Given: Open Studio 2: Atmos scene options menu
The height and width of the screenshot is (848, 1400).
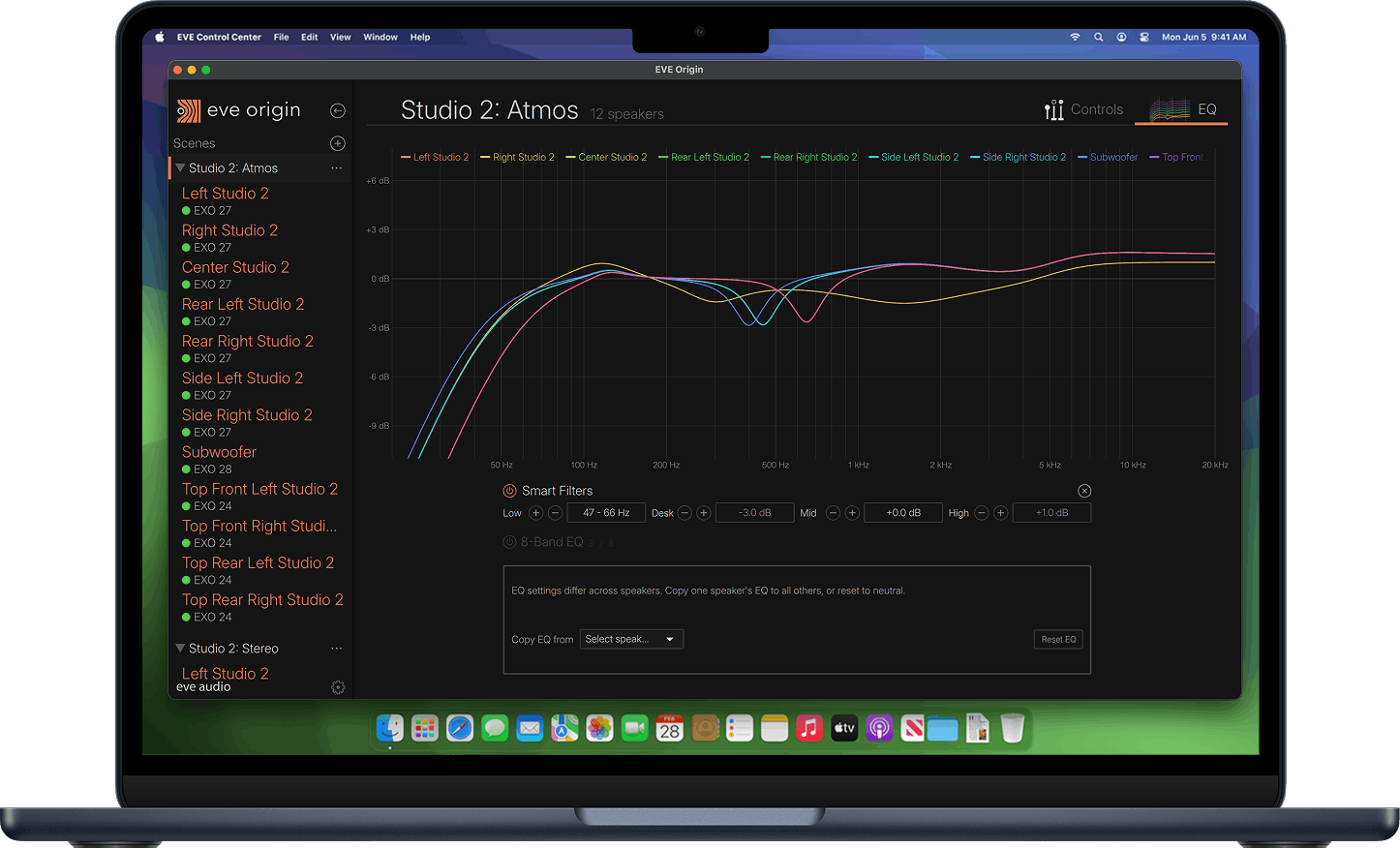Looking at the screenshot, I should tap(337, 168).
